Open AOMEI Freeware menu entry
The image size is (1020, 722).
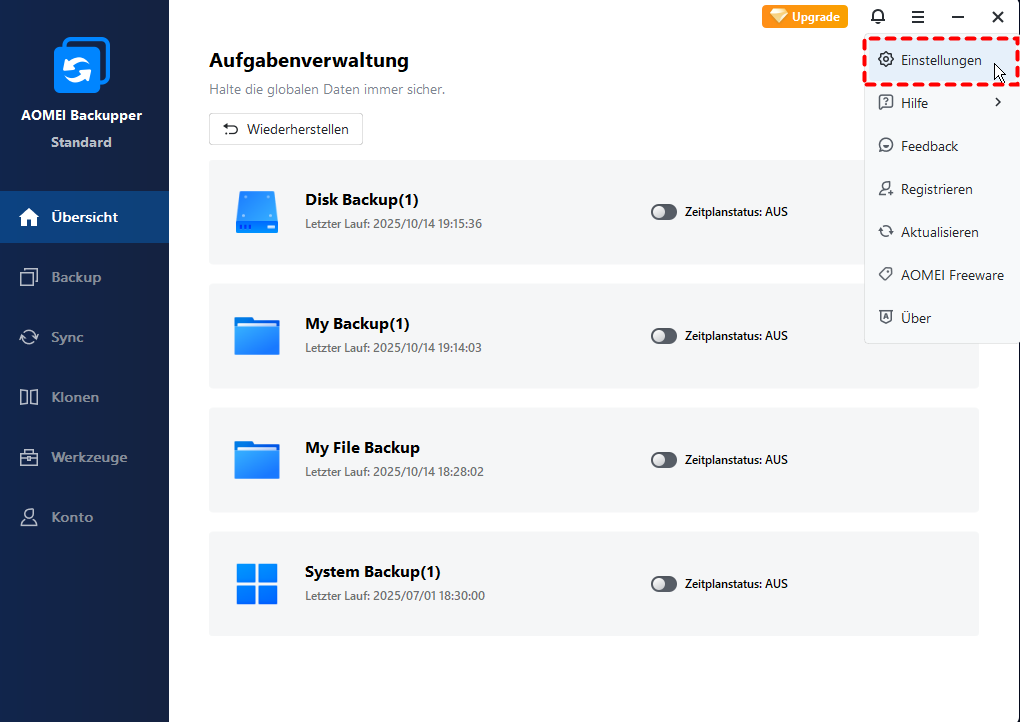pos(942,275)
